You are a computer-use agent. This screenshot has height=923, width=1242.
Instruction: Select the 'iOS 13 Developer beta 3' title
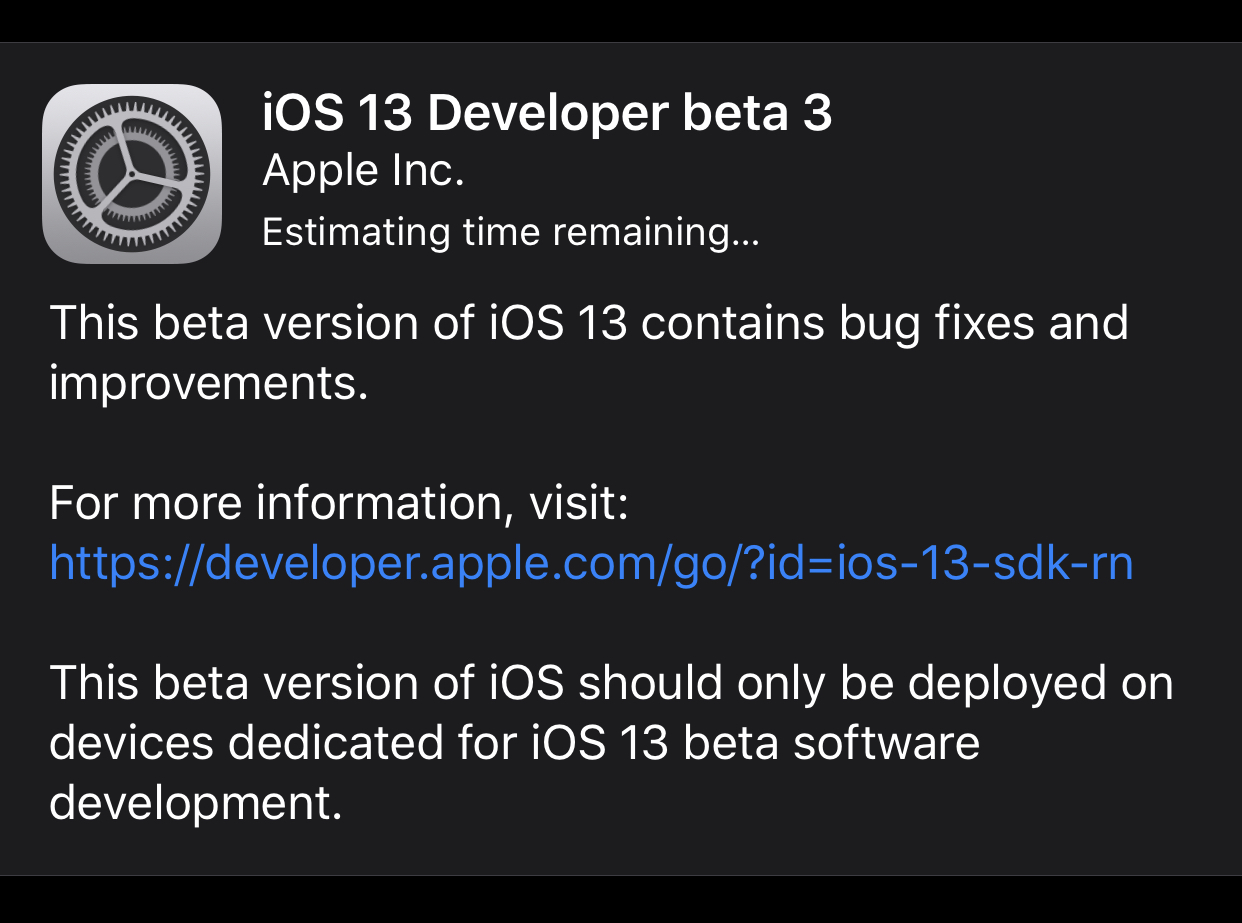pyautogui.click(x=547, y=114)
